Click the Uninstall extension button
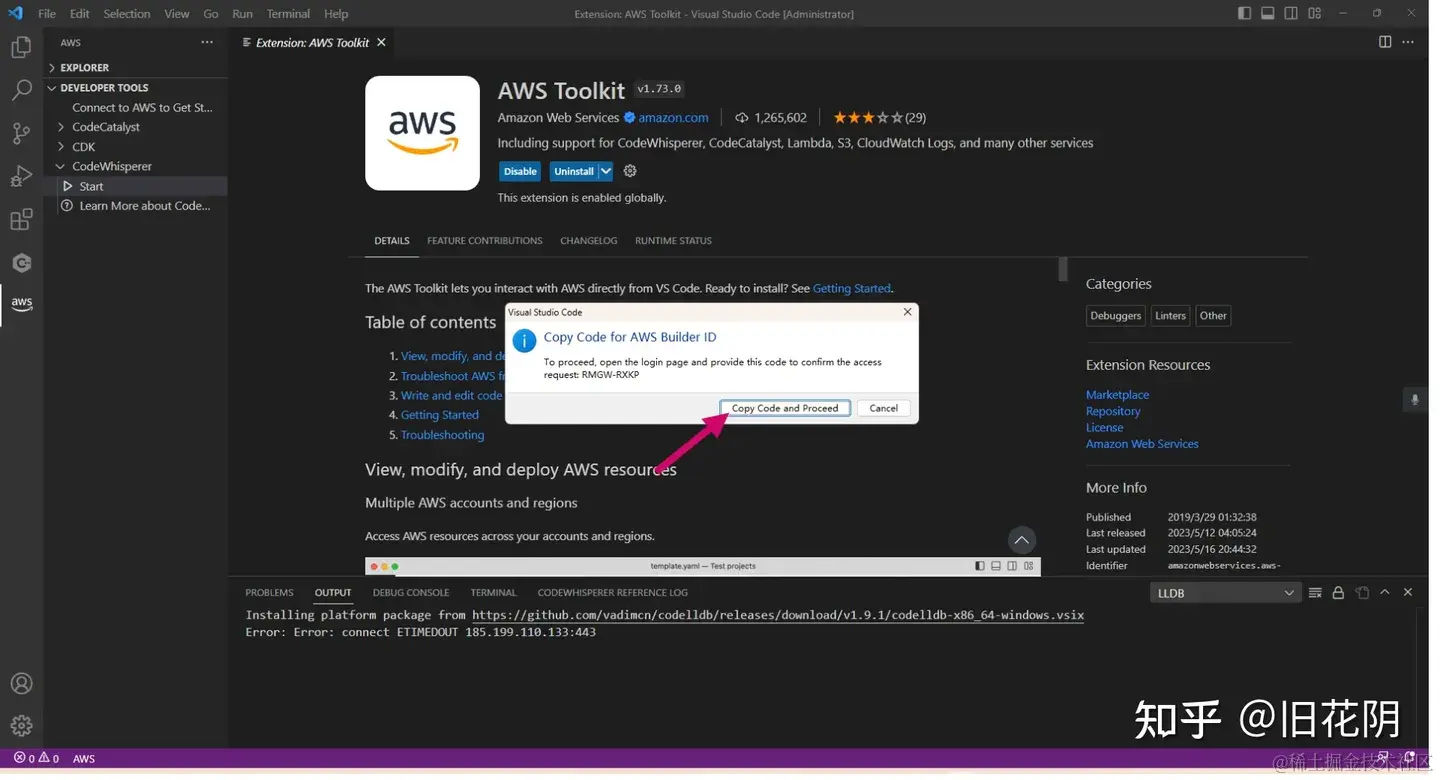1440x780 pixels. 574,171
